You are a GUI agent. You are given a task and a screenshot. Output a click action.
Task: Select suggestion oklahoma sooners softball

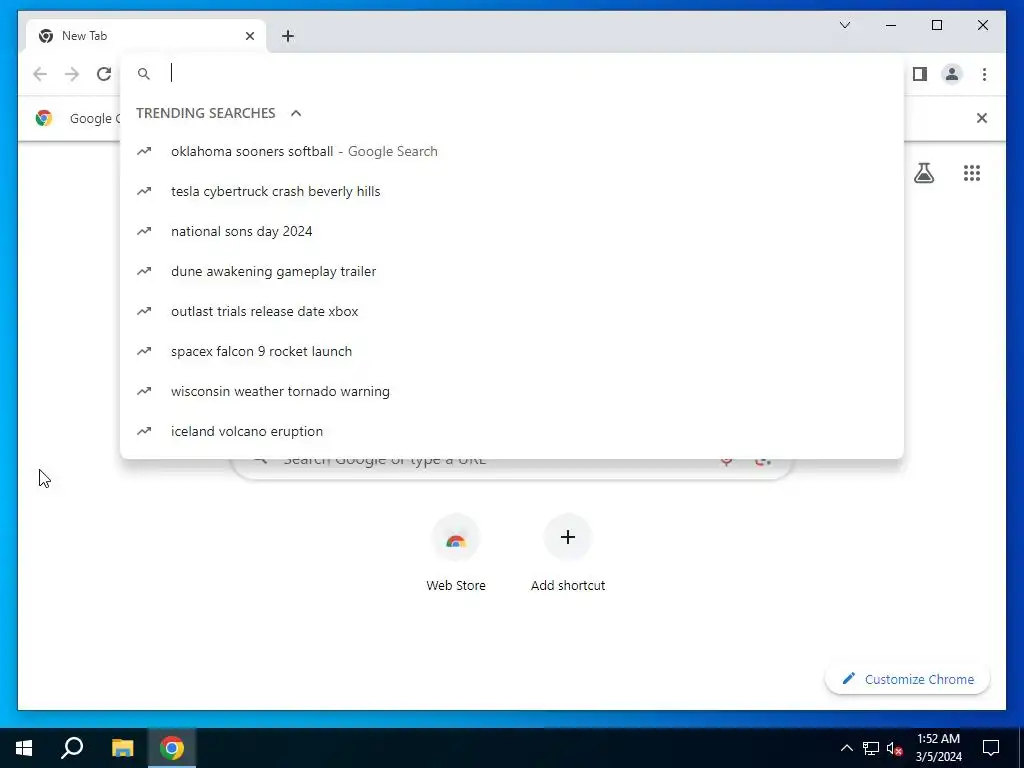[x=512, y=152]
